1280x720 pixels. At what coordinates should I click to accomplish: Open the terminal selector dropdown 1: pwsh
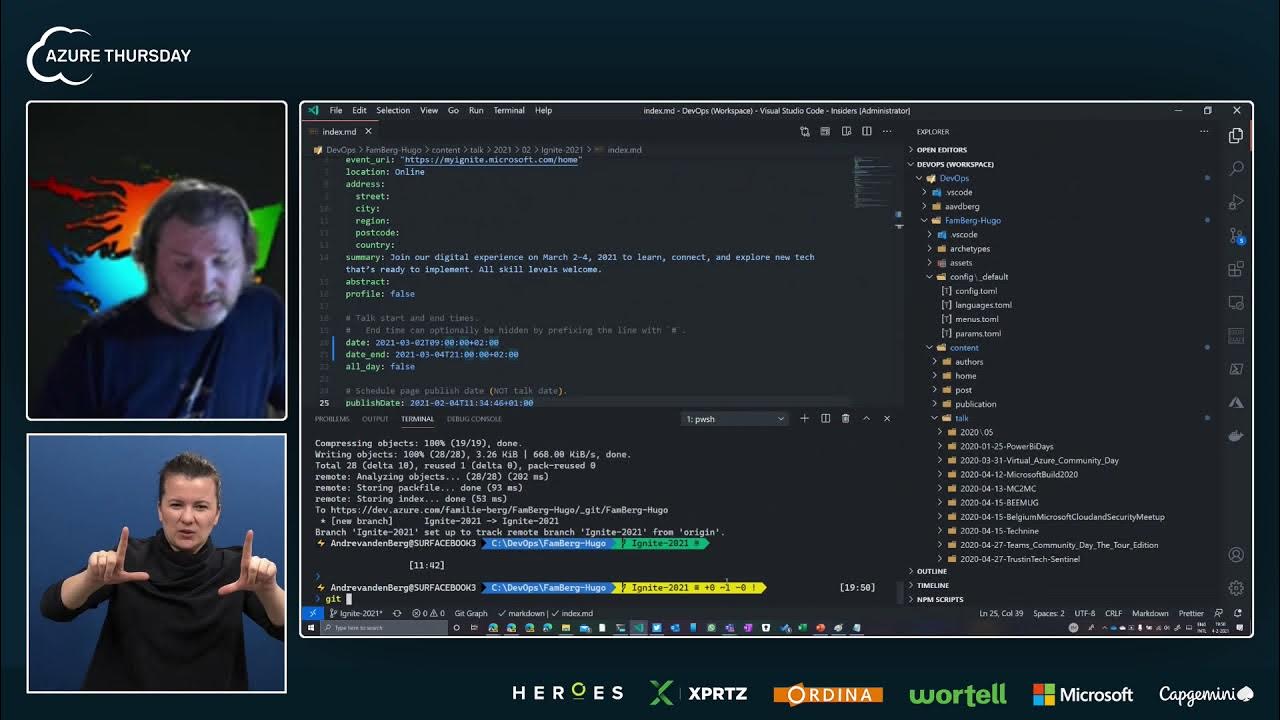point(735,419)
